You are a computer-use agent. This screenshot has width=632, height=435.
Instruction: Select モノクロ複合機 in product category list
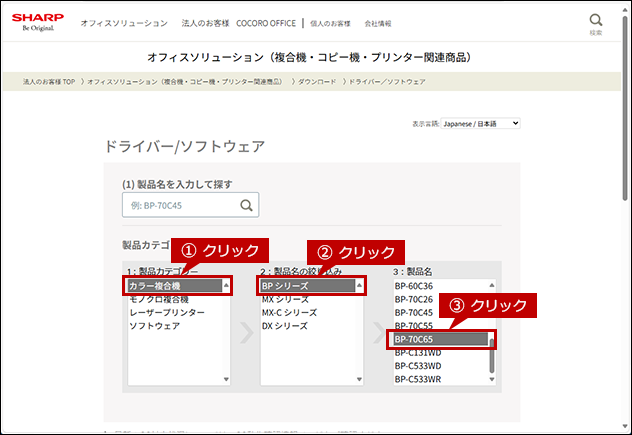pos(175,300)
